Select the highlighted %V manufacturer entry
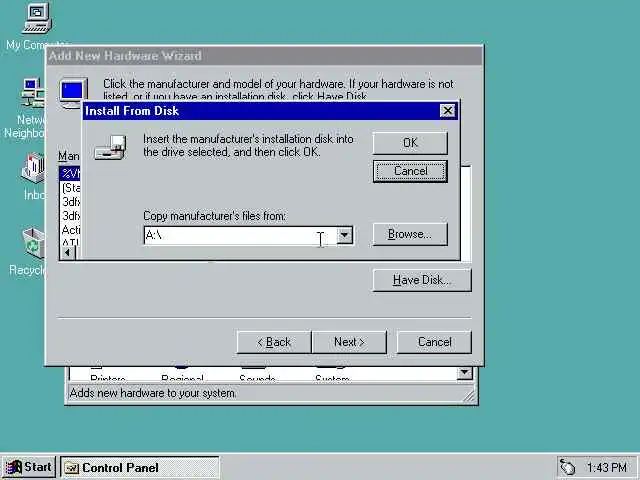The width and height of the screenshot is (640, 480). click(70, 173)
